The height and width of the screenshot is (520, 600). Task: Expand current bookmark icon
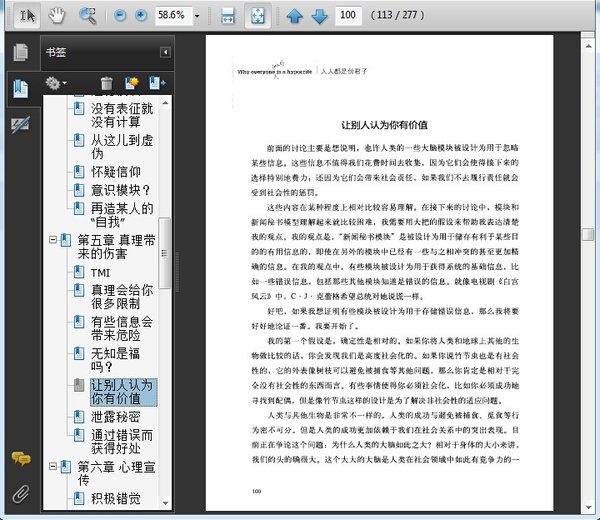157,83
